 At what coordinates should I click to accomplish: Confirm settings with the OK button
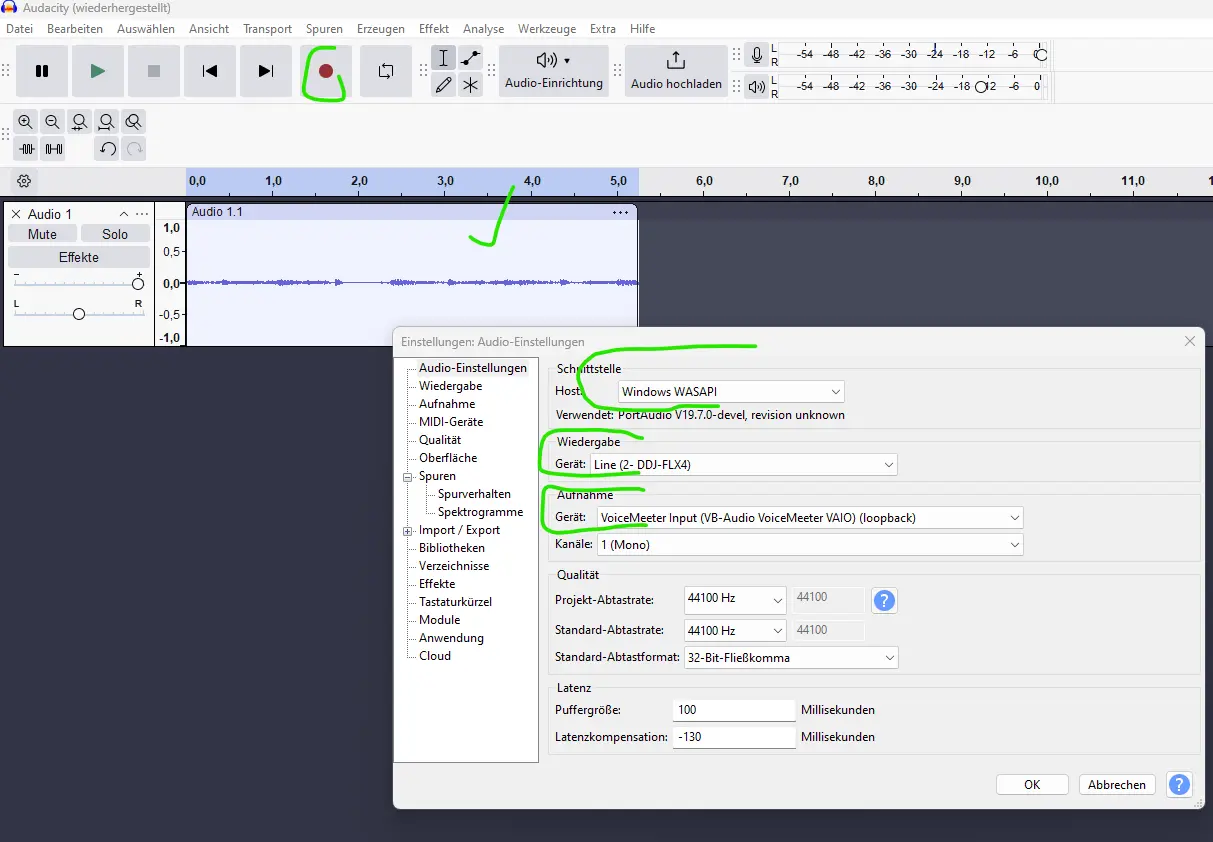point(1031,784)
